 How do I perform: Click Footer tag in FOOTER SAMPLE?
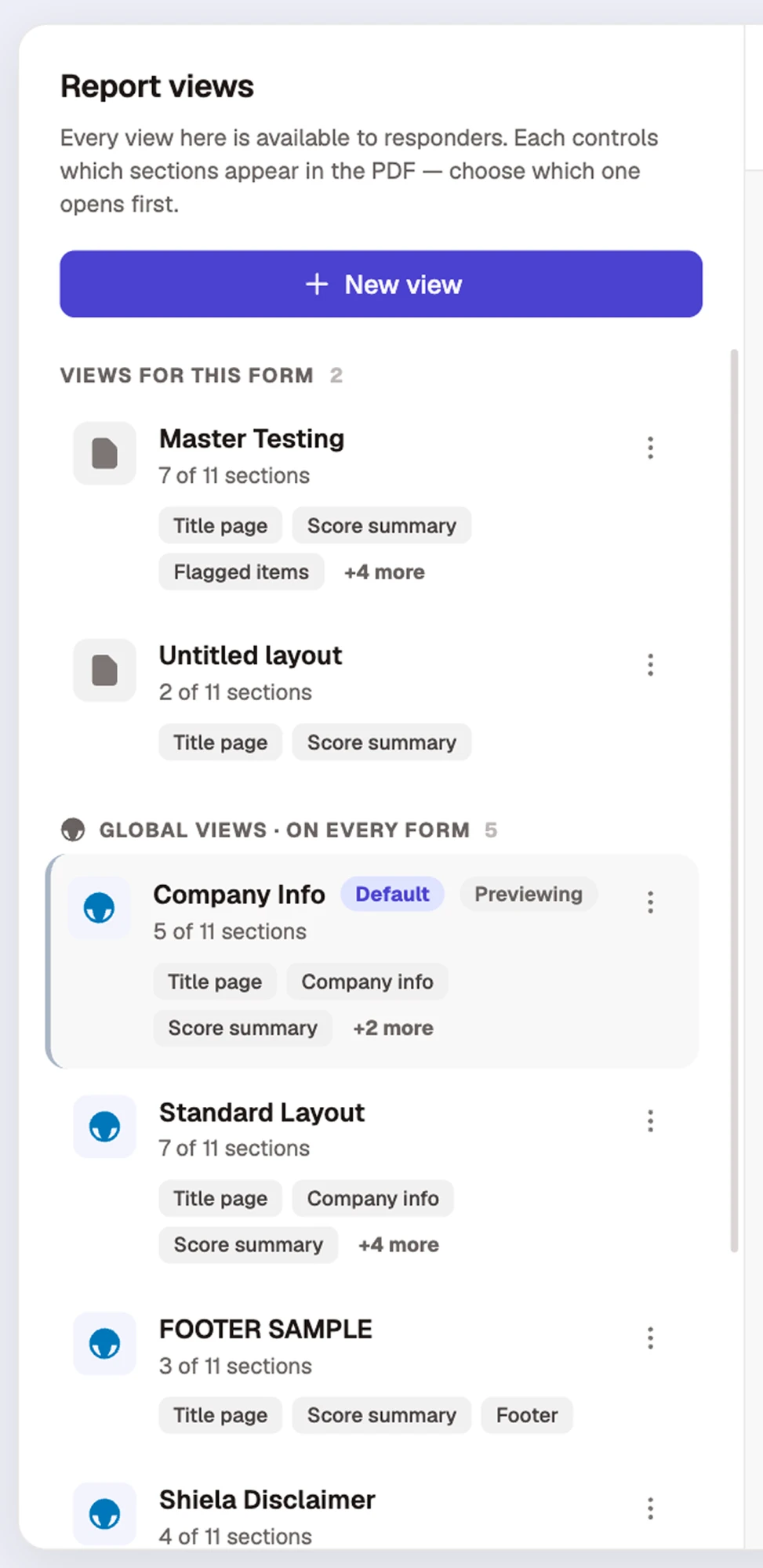[527, 1415]
